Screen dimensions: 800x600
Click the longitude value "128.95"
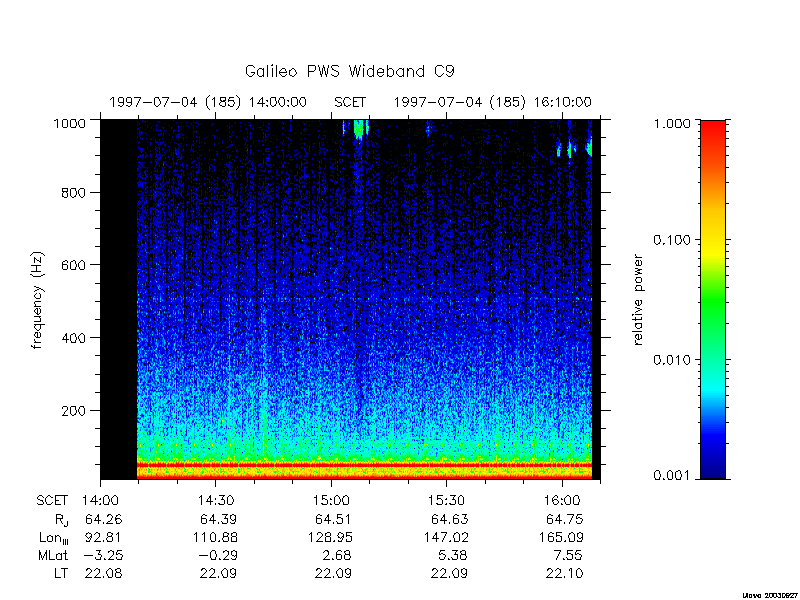pos(330,537)
